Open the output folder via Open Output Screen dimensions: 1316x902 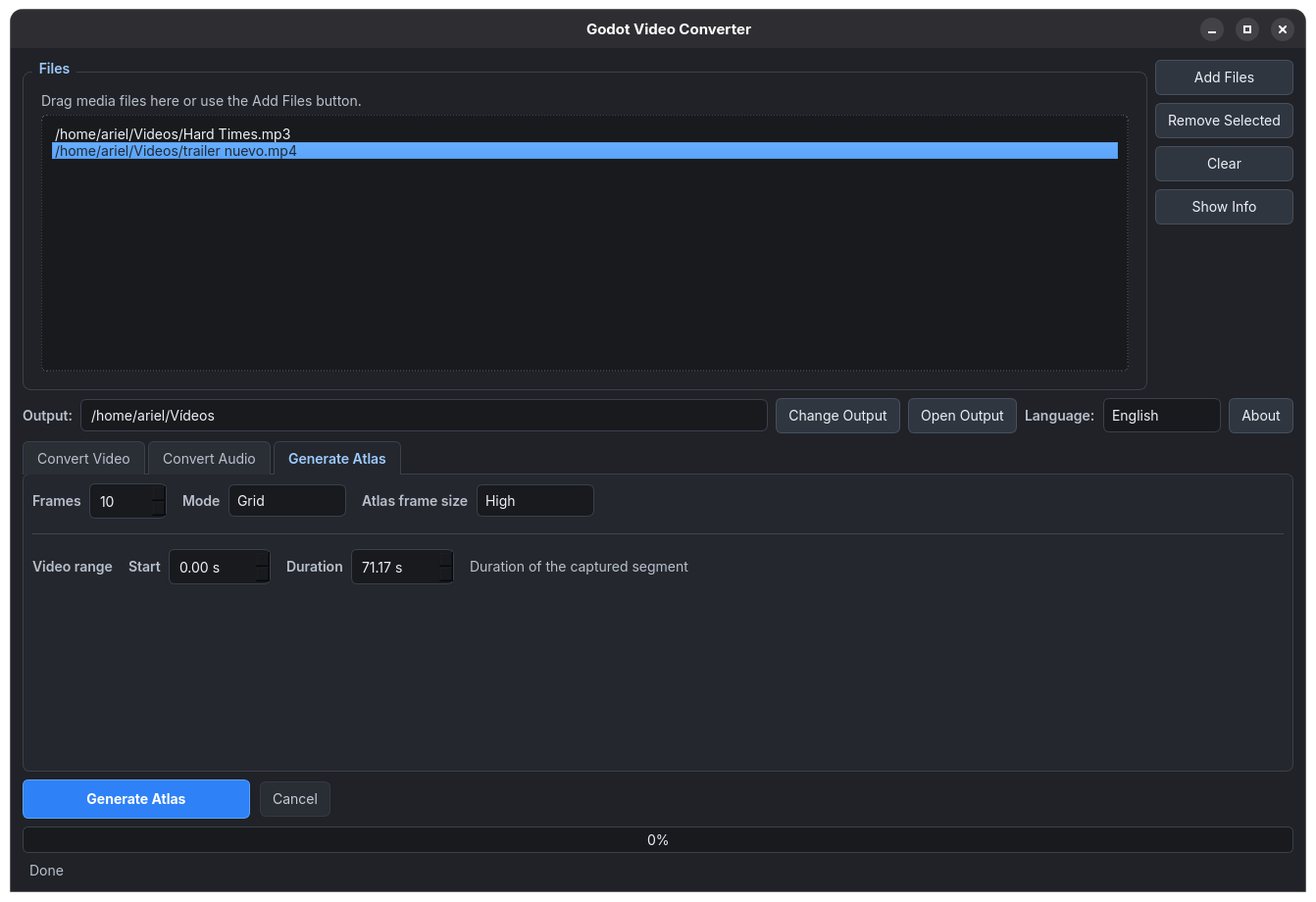point(962,416)
